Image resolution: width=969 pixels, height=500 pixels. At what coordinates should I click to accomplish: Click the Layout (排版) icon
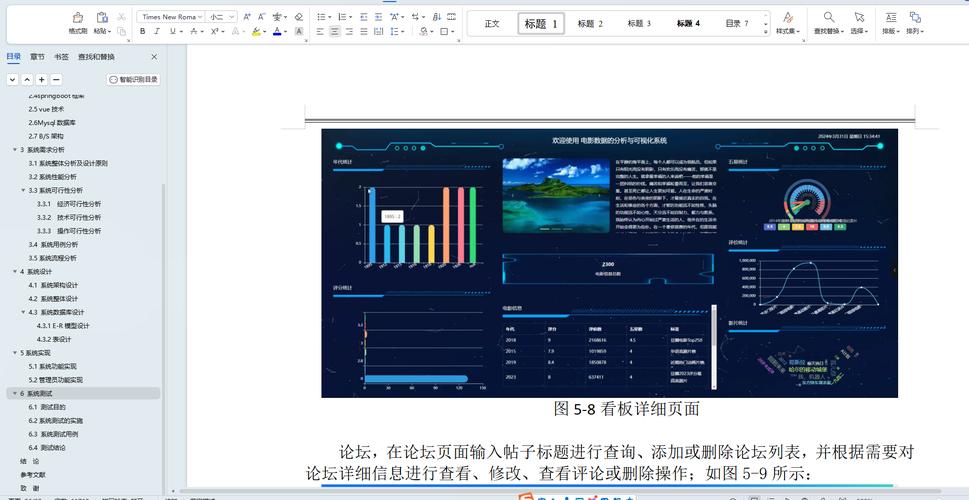(891, 17)
